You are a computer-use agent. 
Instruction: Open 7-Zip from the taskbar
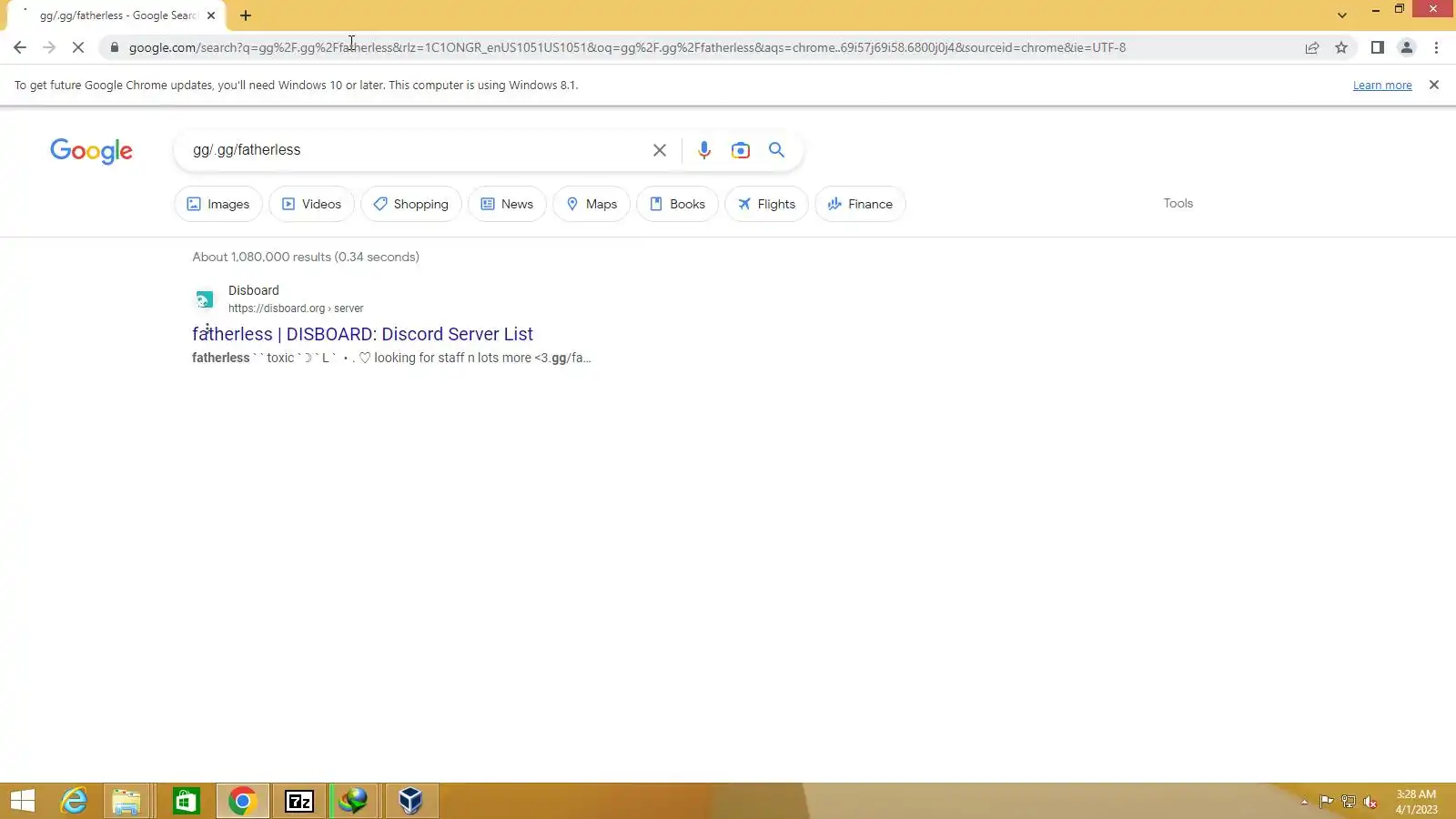tap(299, 801)
